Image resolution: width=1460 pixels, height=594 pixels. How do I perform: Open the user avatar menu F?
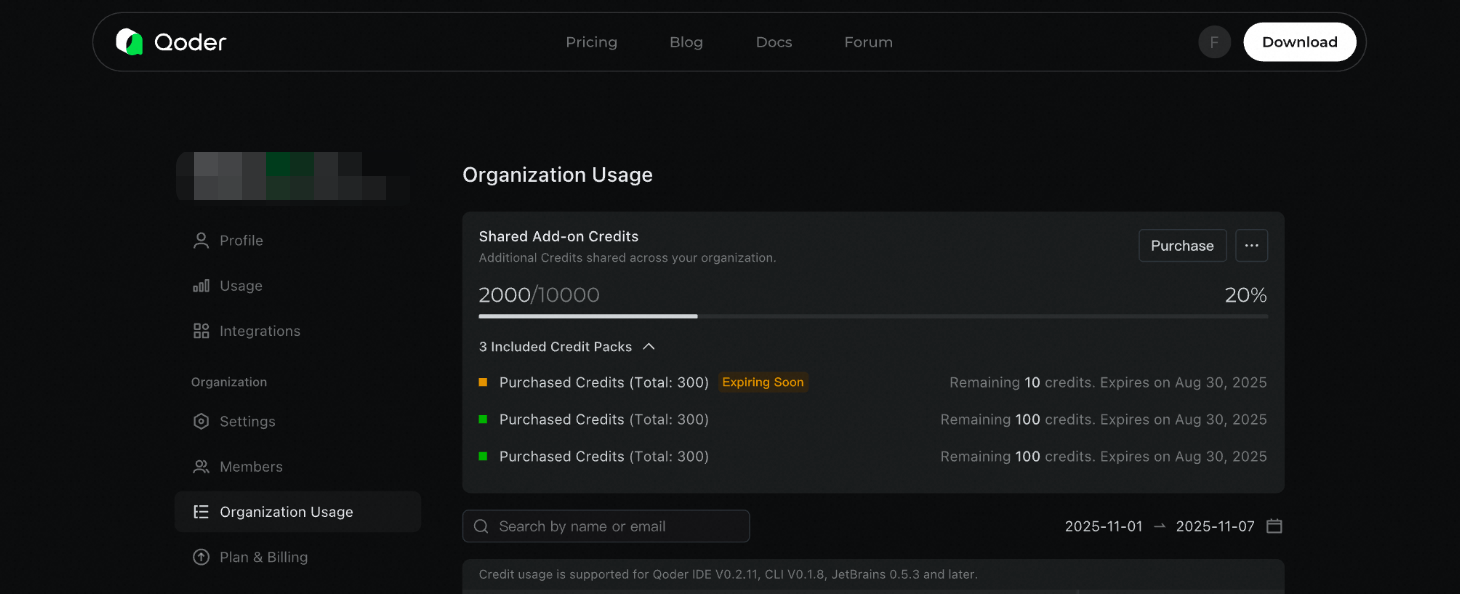pos(1214,42)
